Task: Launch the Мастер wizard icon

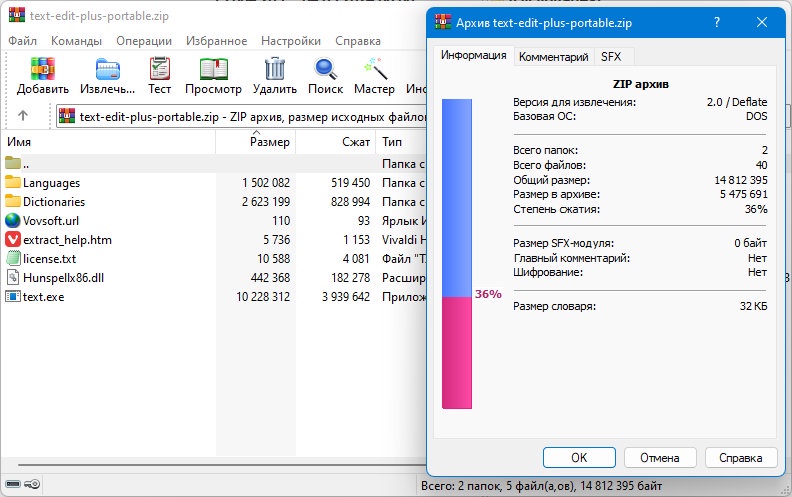Action: tap(375, 69)
